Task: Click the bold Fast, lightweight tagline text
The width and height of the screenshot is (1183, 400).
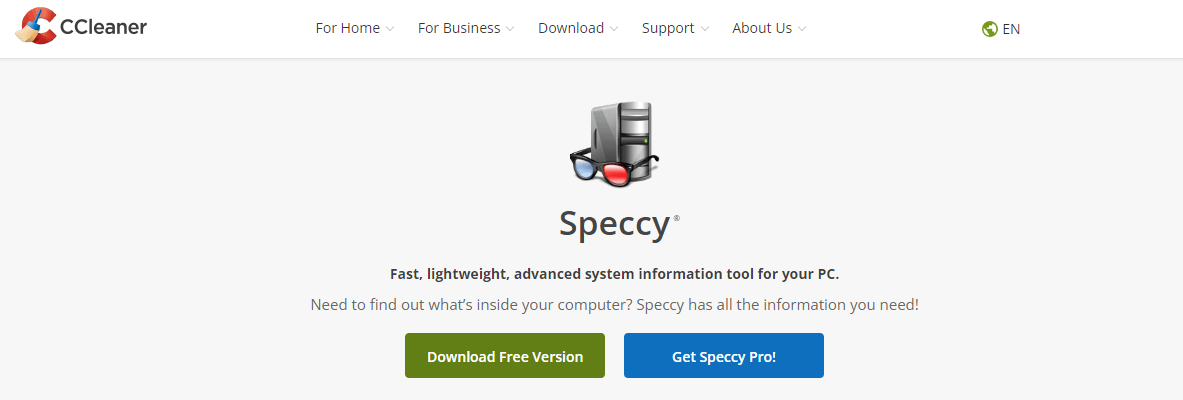Action: (x=614, y=274)
